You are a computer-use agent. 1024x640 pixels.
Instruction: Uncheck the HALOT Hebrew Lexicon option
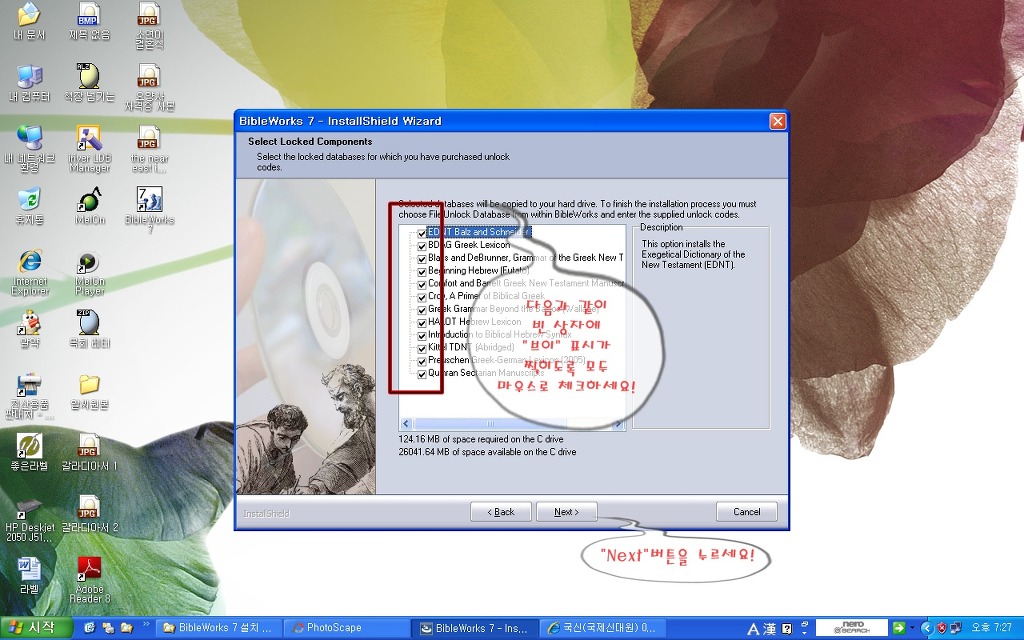421,320
